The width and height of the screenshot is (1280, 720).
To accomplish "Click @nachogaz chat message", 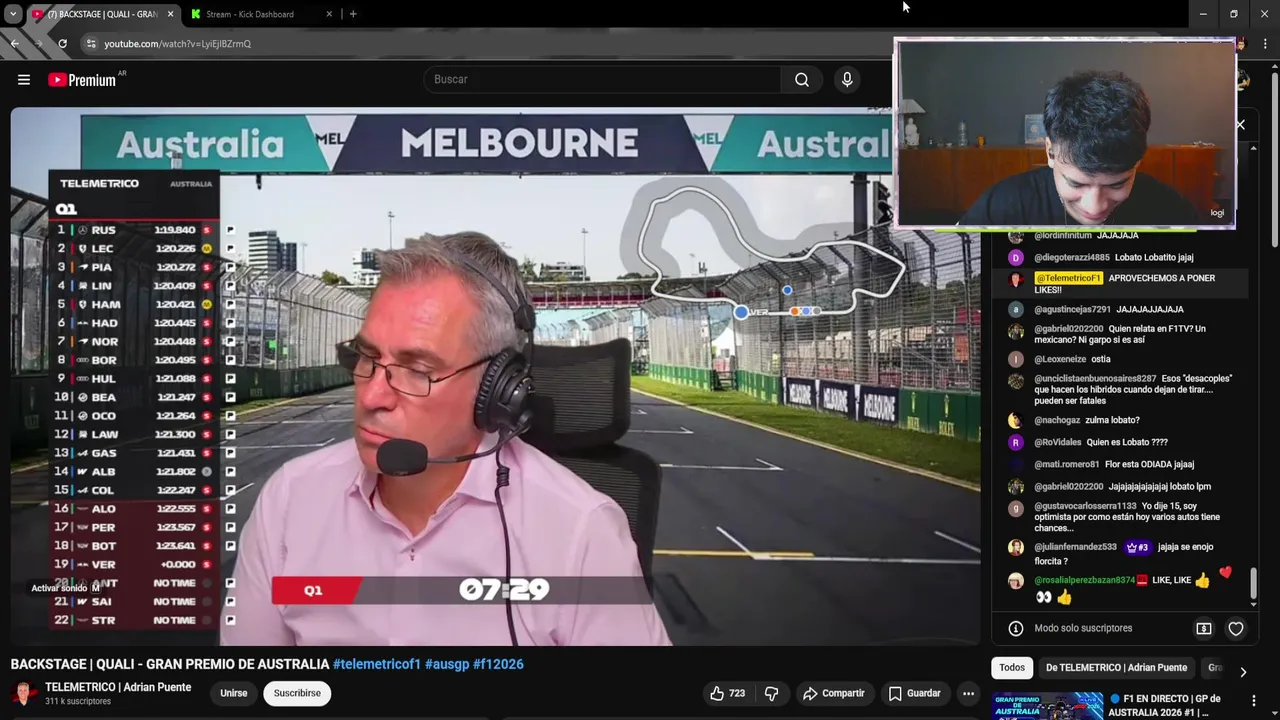I will click(1122, 420).
